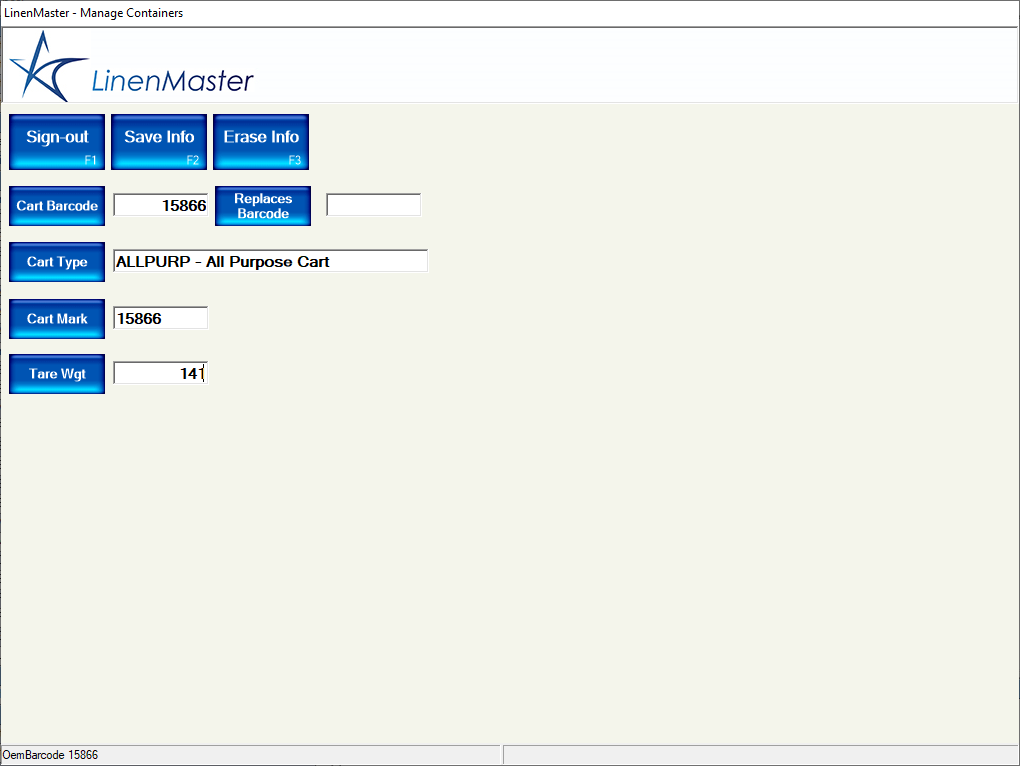Click the LinenMaster - Manage Containers title
1020x766 pixels.
coord(93,13)
